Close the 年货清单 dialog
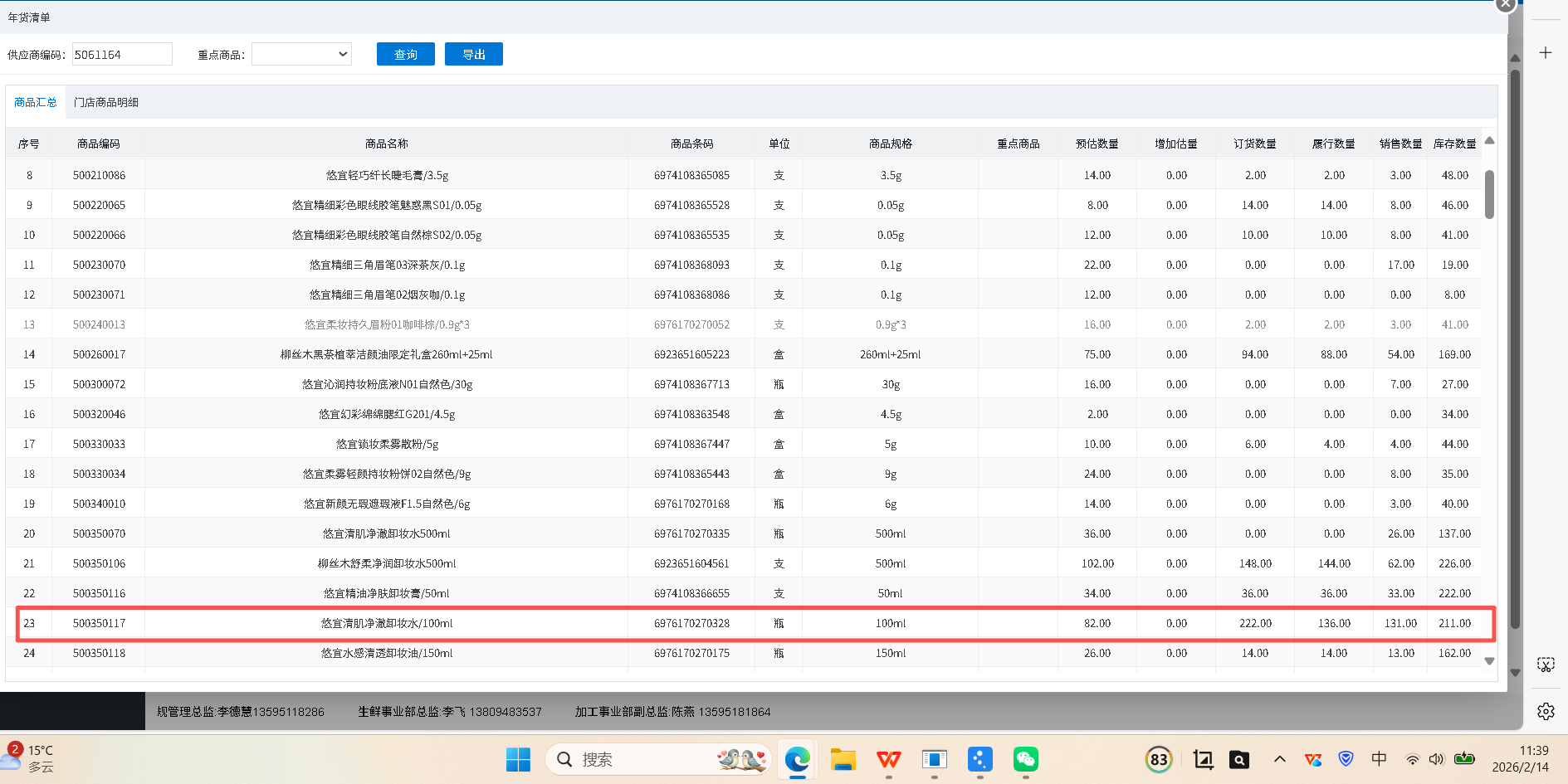 (1505, 4)
